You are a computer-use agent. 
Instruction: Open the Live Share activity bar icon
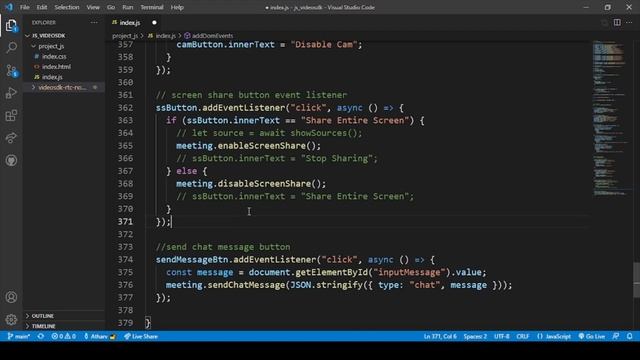click(x=11, y=138)
